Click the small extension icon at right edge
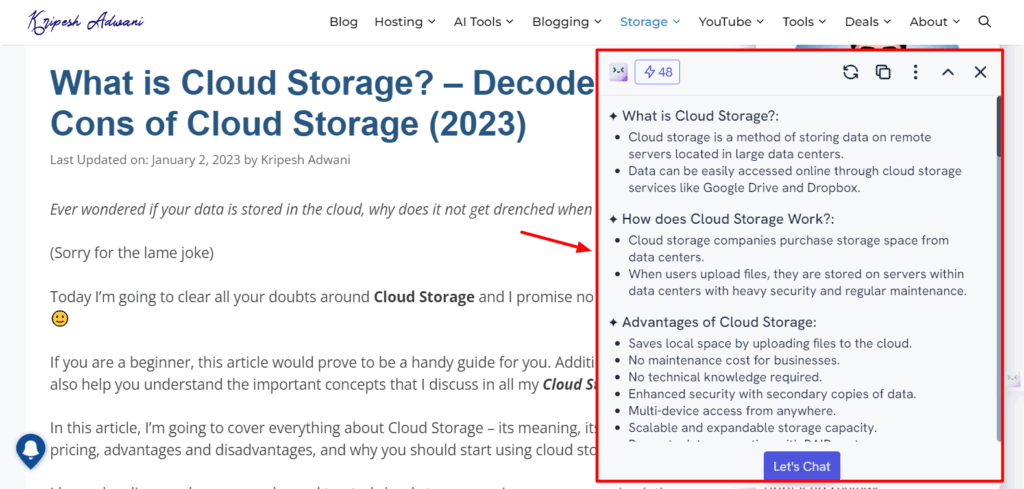The height and width of the screenshot is (489, 1024). tap(1013, 378)
